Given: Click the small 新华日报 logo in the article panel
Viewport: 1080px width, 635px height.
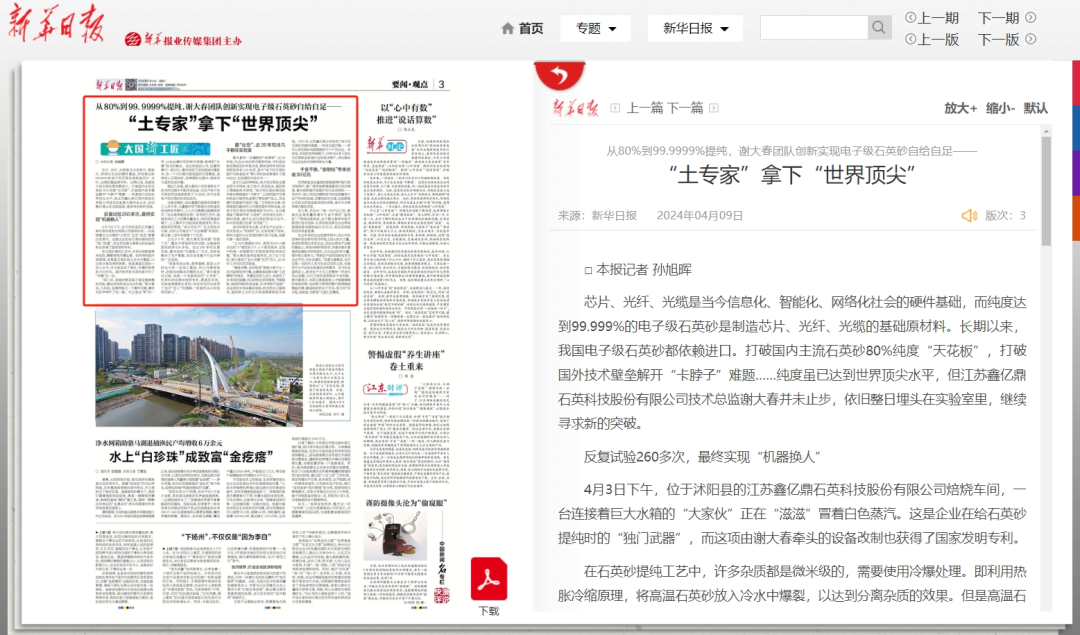Looking at the screenshot, I should 575,107.
